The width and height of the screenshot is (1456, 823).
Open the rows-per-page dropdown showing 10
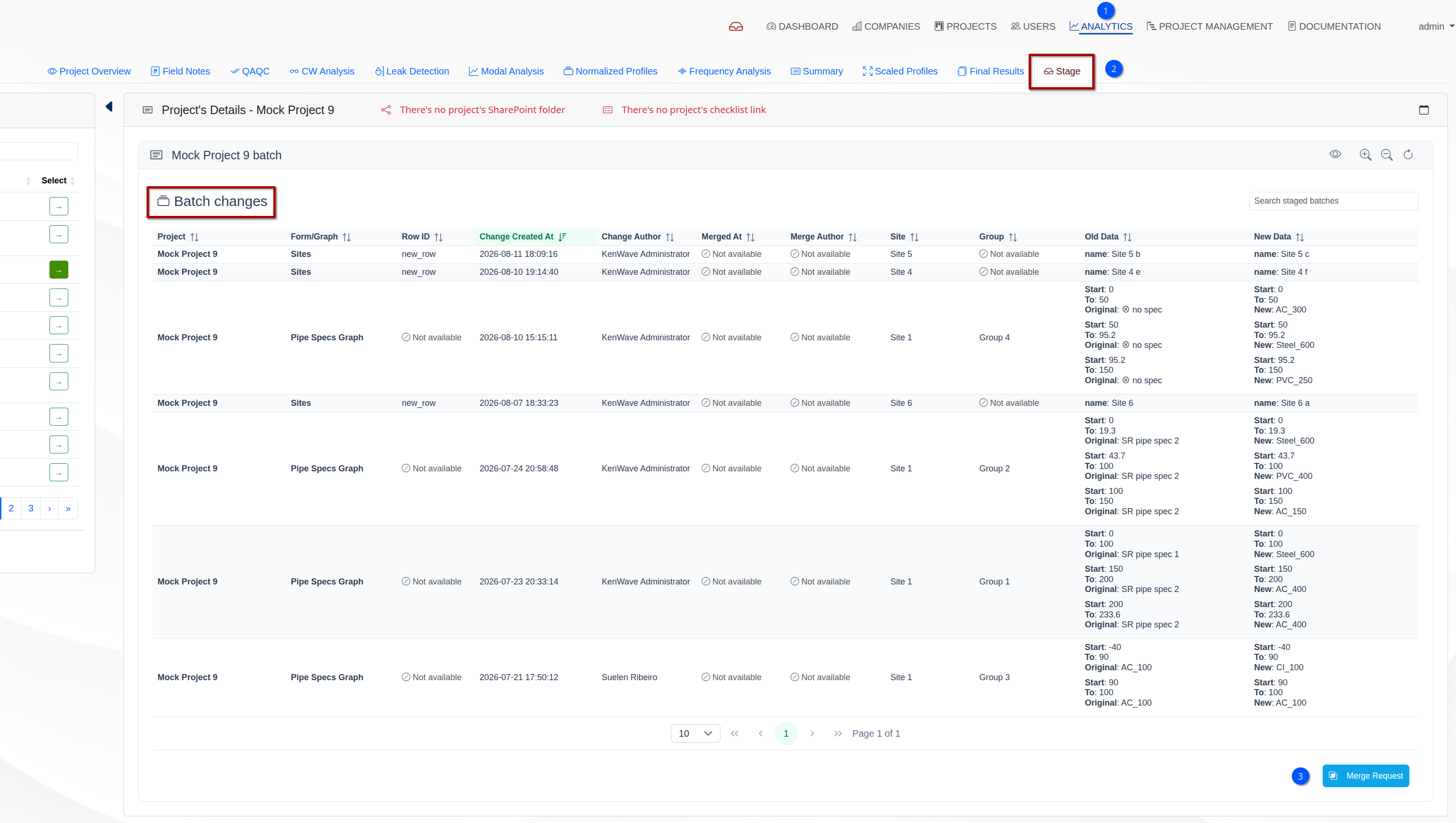coord(695,734)
